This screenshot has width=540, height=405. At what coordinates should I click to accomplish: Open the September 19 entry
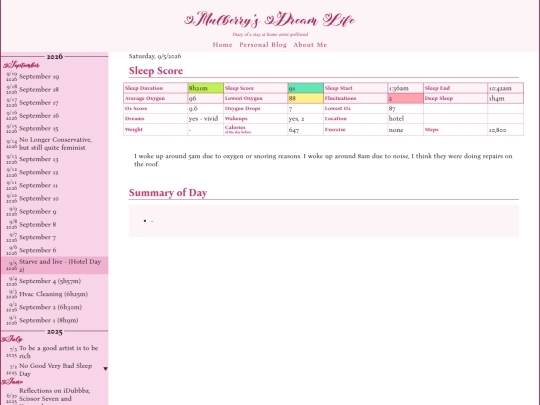pos(39,76)
